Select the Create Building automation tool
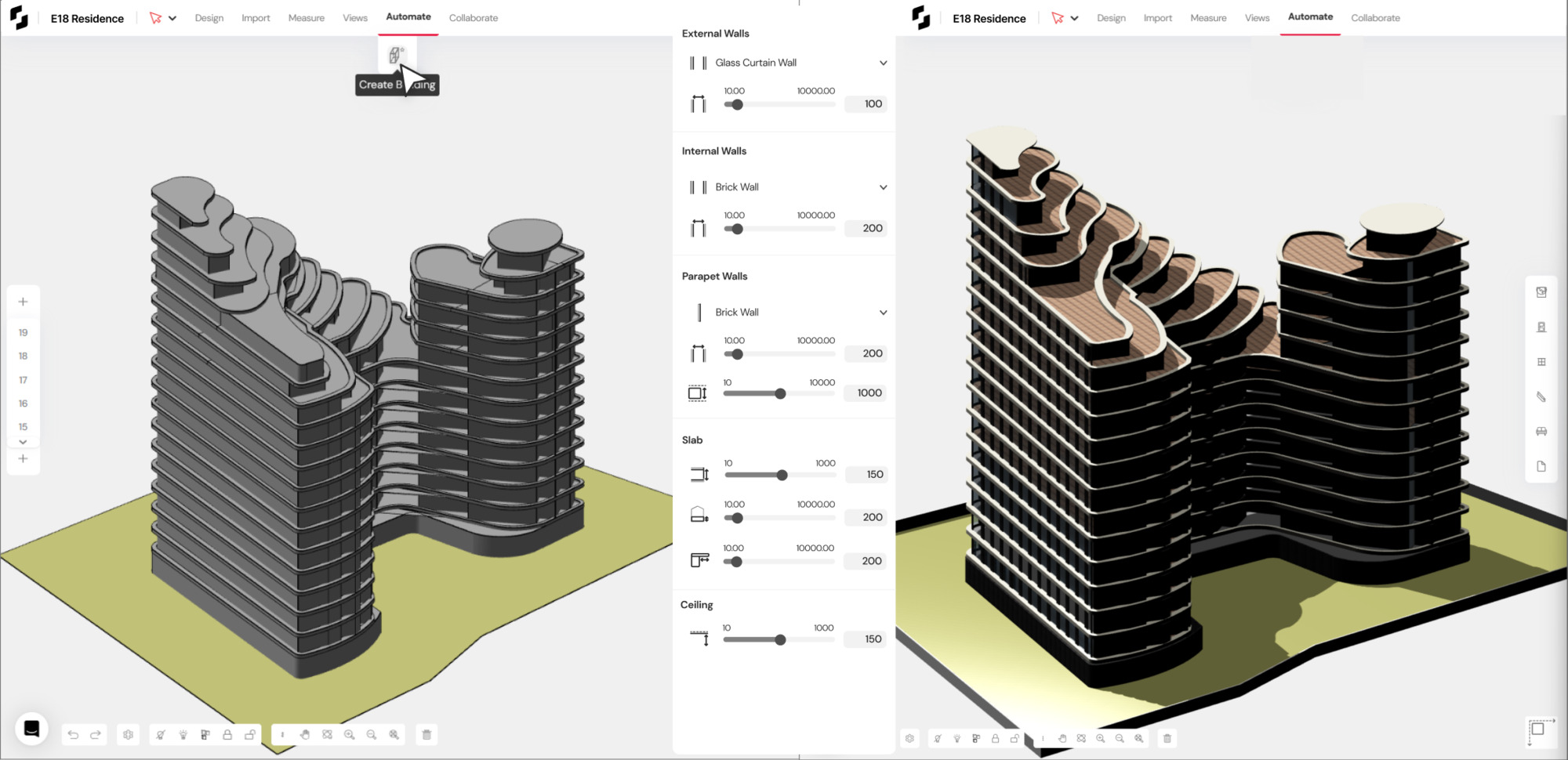Image resolution: width=1568 pixels, height=760 pixels. point(396,56)
